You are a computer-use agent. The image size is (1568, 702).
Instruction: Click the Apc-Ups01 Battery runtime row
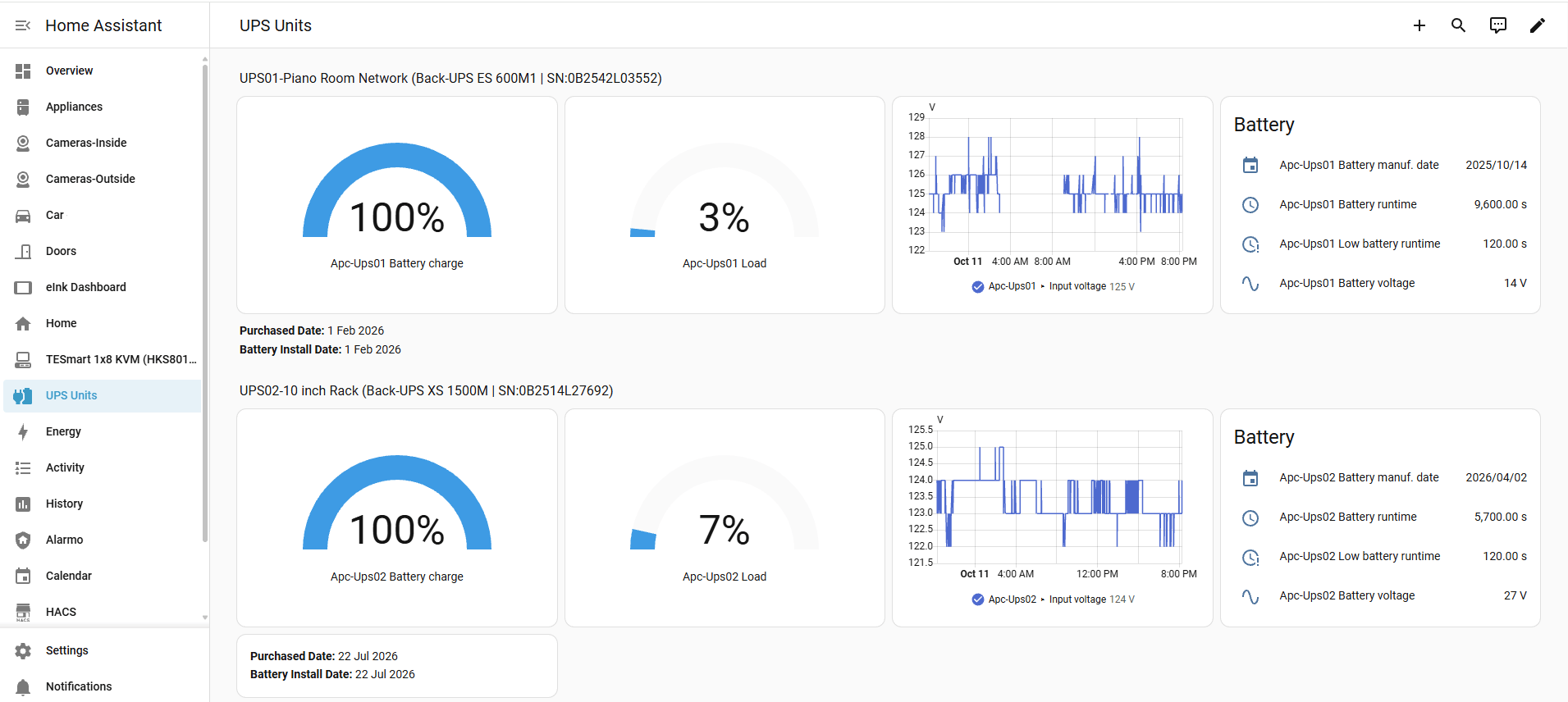point(1380,205)
